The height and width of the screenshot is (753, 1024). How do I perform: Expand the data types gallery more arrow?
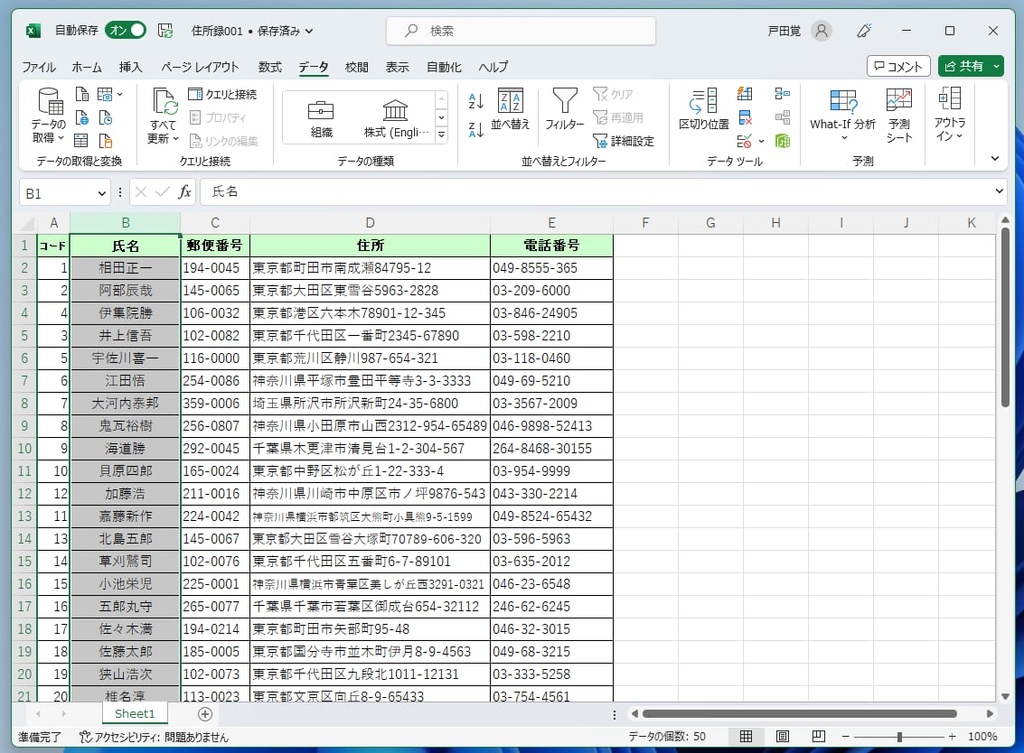441,135
